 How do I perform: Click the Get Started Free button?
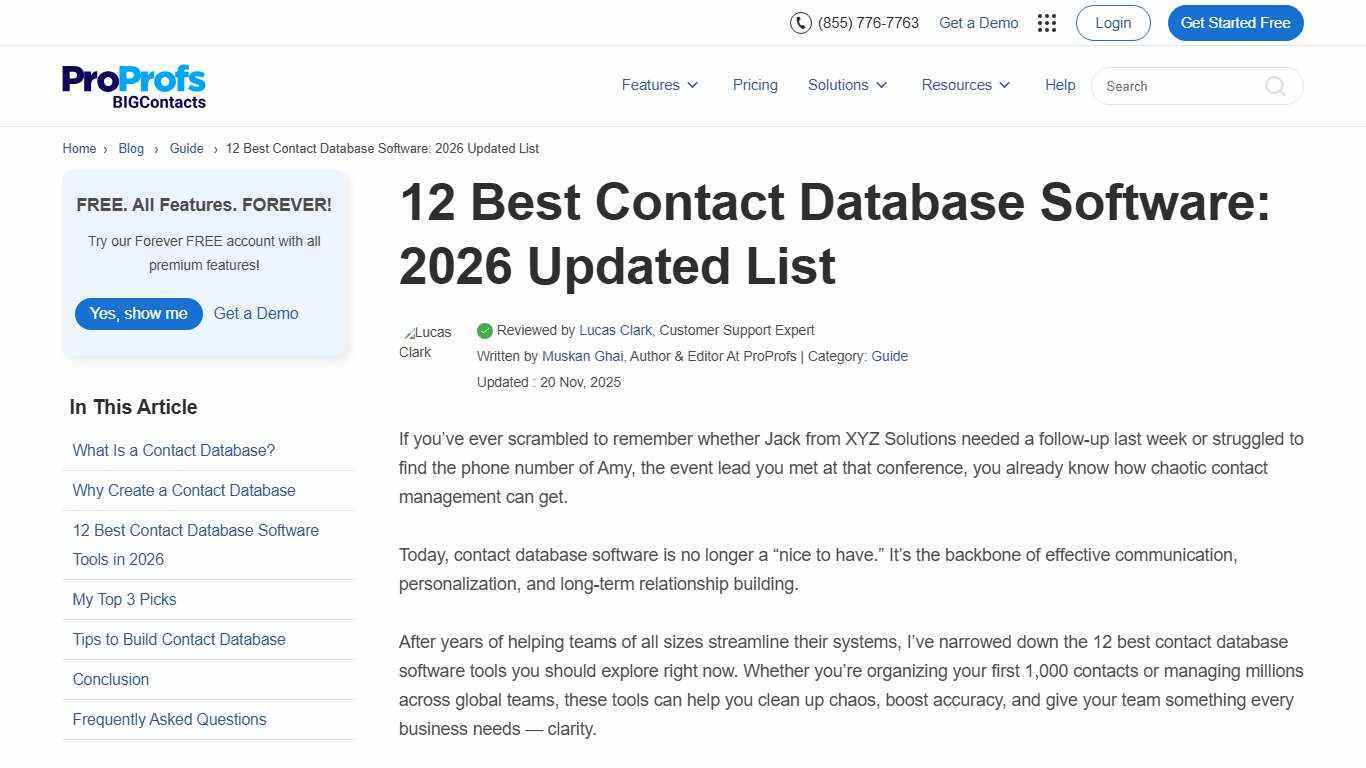1235,22
